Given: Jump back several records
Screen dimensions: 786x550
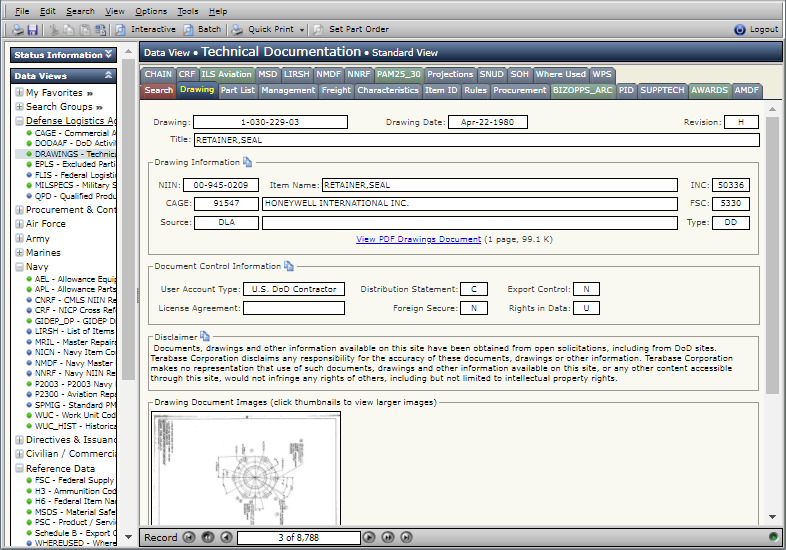Looking at the screenshot, I should (x=208, y=537).
